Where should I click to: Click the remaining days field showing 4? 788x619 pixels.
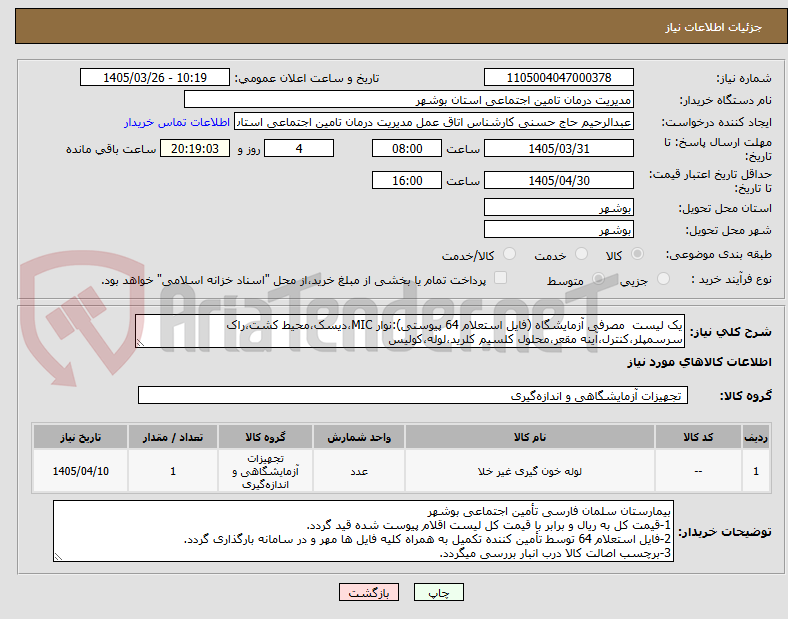[299, 149]
